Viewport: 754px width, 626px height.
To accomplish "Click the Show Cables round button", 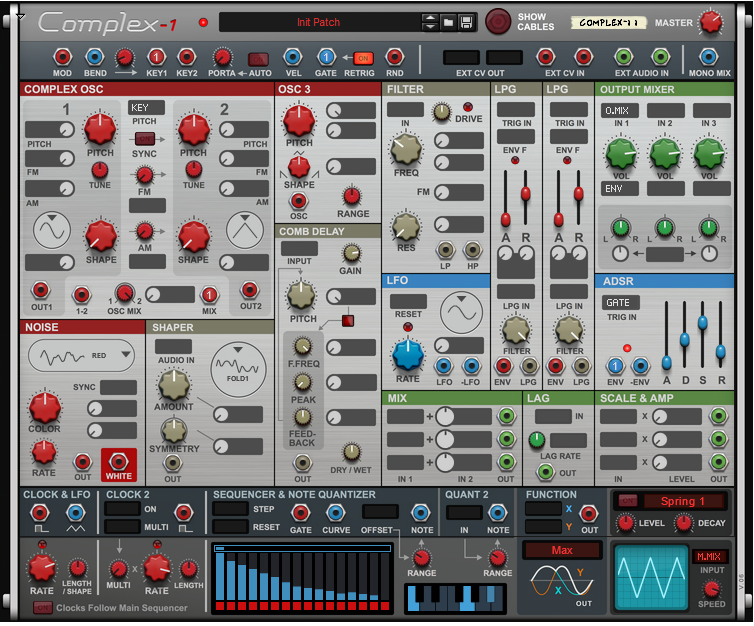I will (x=498, y=22).
